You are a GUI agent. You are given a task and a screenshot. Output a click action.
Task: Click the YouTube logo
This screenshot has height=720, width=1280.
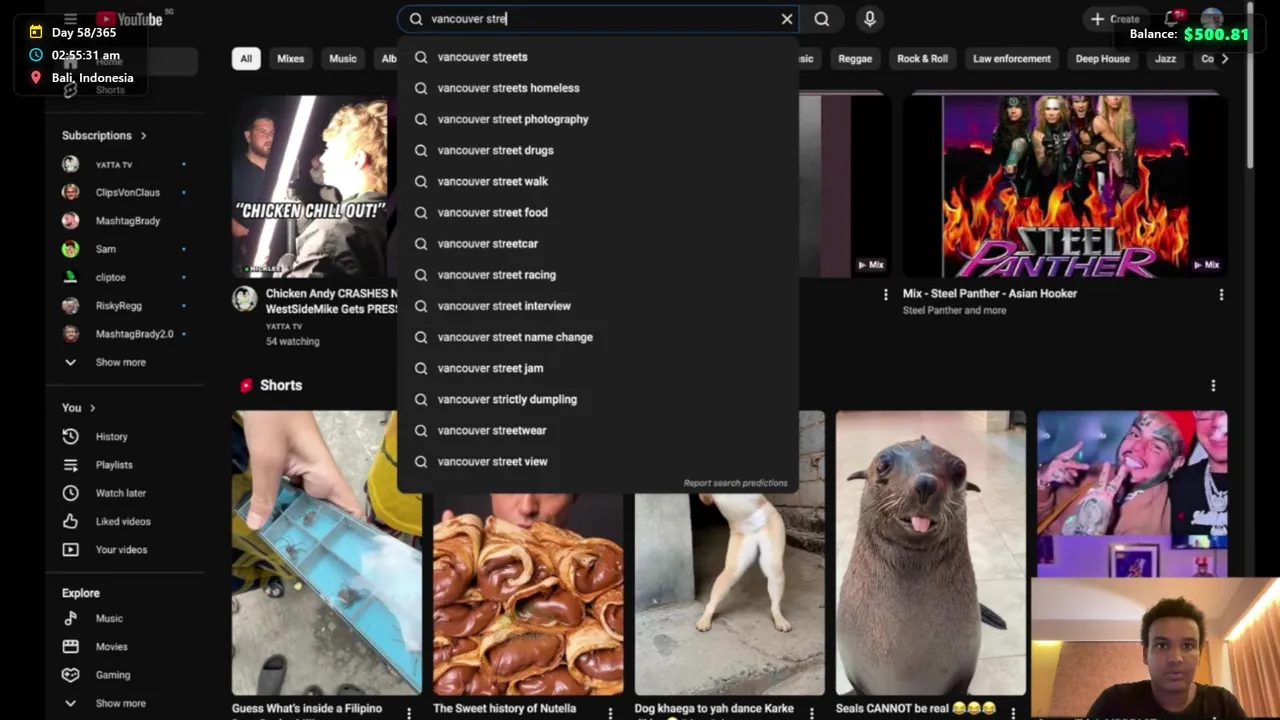click(x=130, y=19)
